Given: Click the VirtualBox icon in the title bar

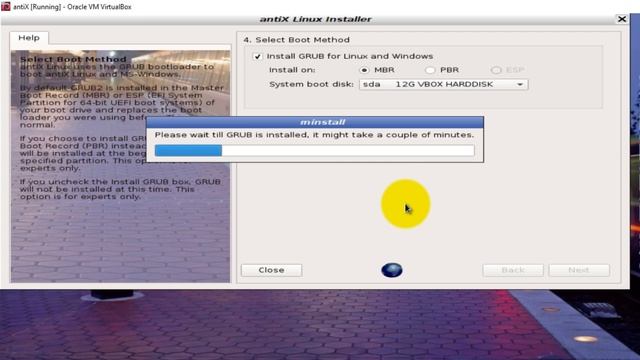Looking at the screenshot, I should pos(5,6).
